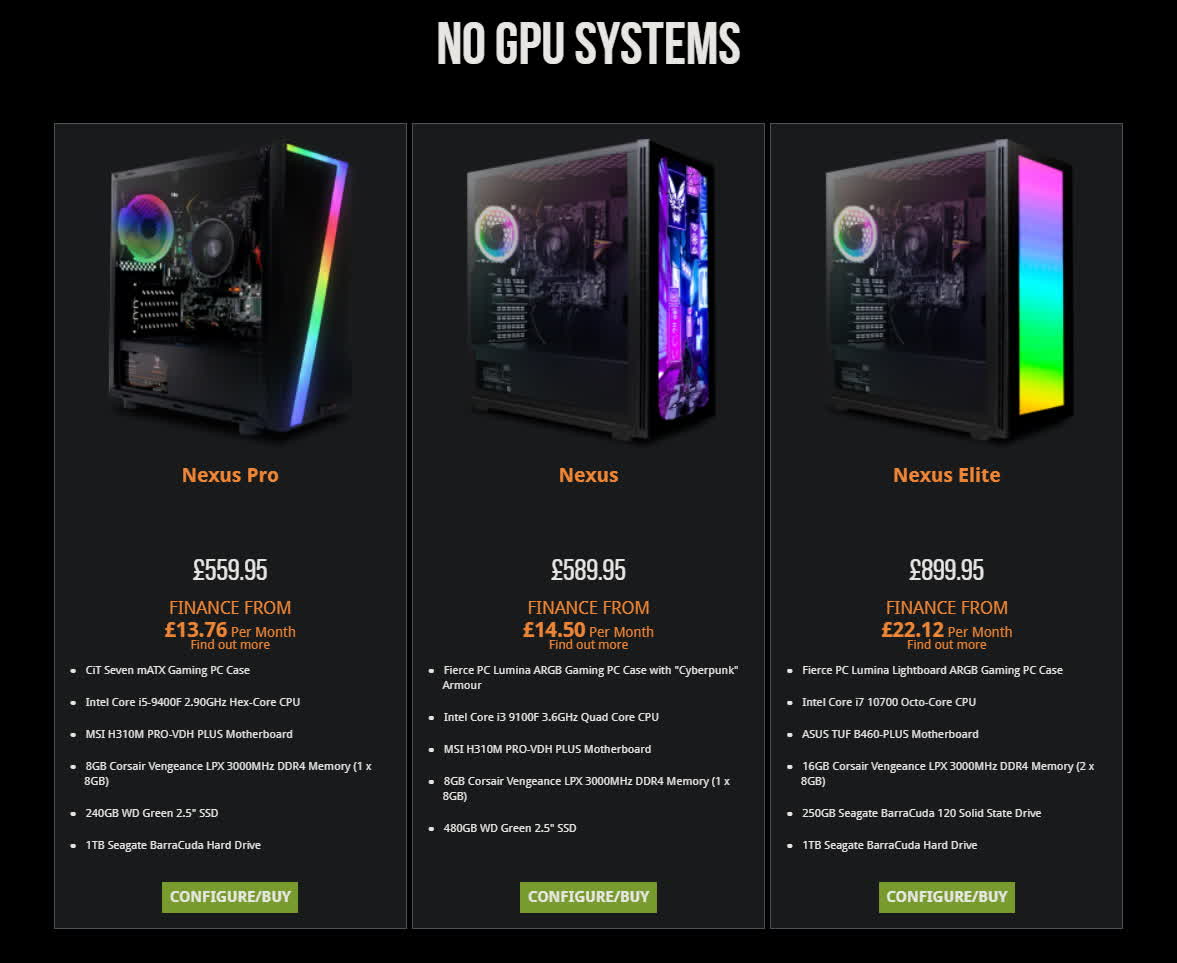The width and height of the screenshot is (1177, 963).
Task: Click Finance From text under Nexus Elite
Action: coord(947,607)
